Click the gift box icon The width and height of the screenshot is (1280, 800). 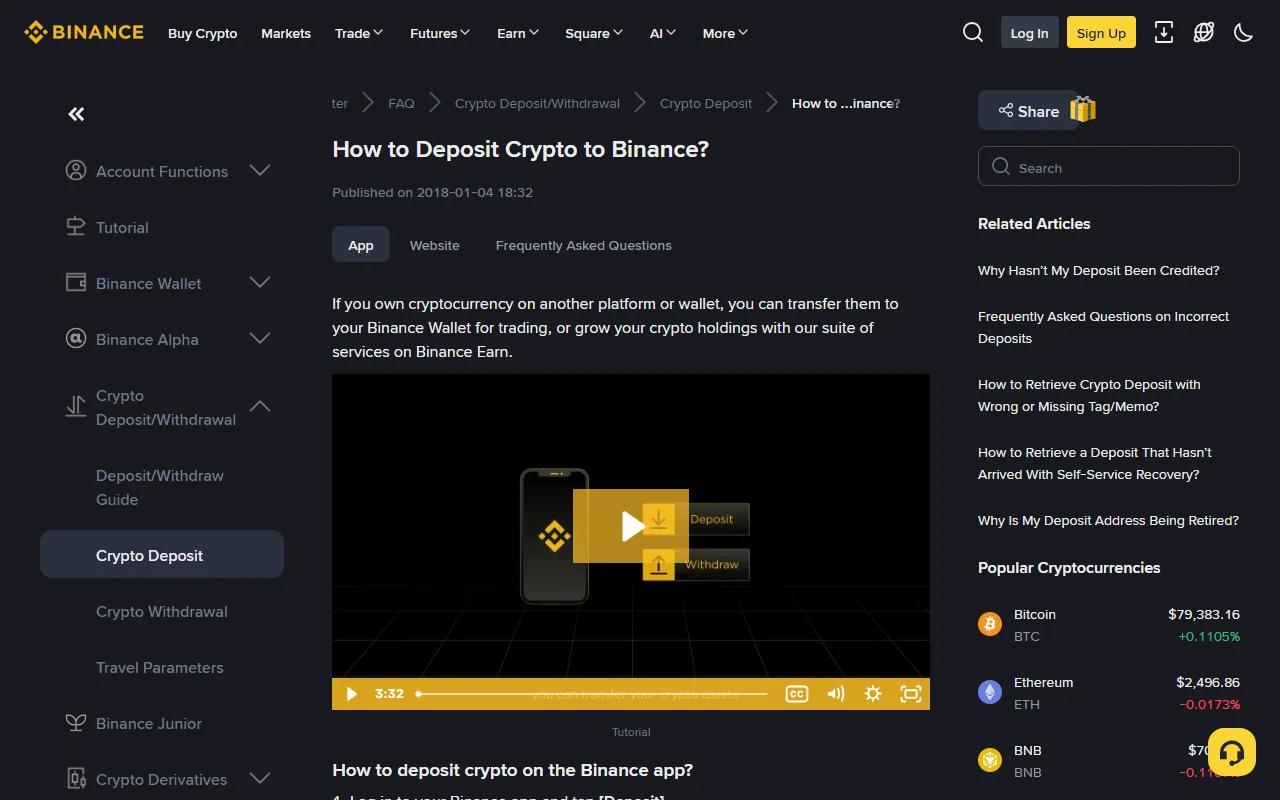pos(1083,109)
